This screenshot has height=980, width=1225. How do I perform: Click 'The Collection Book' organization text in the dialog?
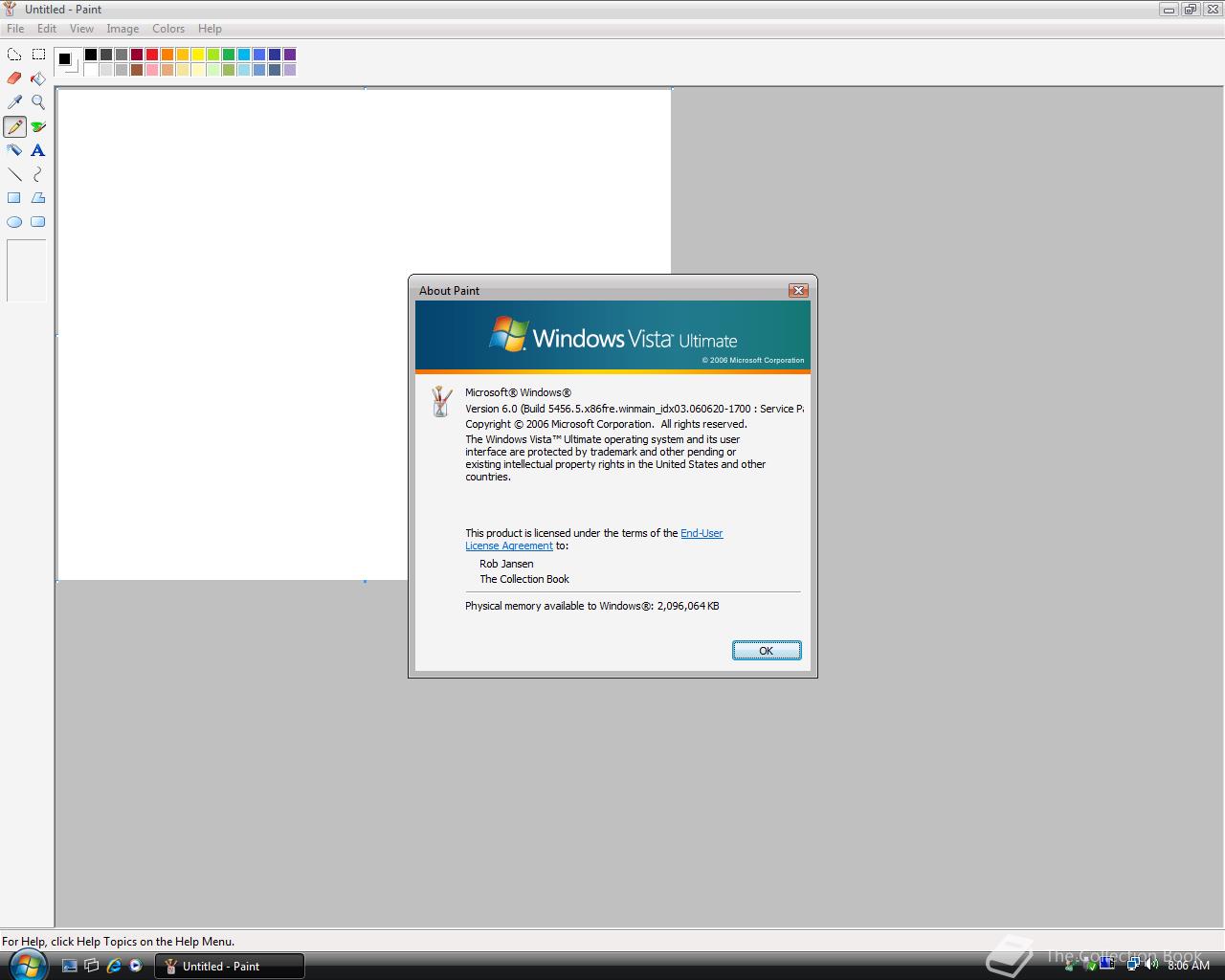(x=524, y=579)
